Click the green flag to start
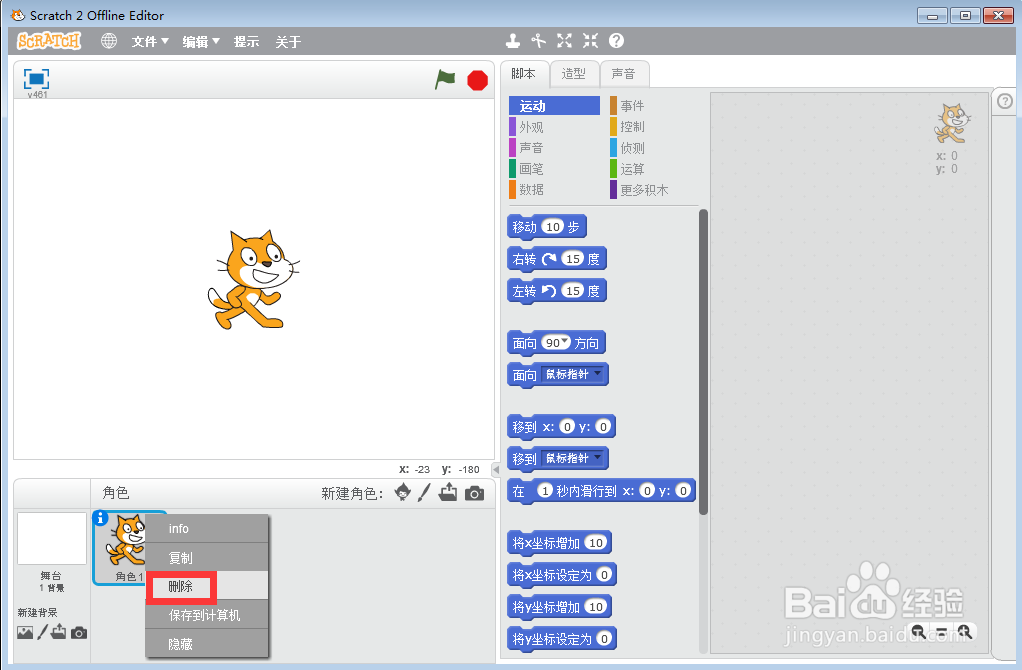Screen dimensions: 1022x670 click(445, 80)
